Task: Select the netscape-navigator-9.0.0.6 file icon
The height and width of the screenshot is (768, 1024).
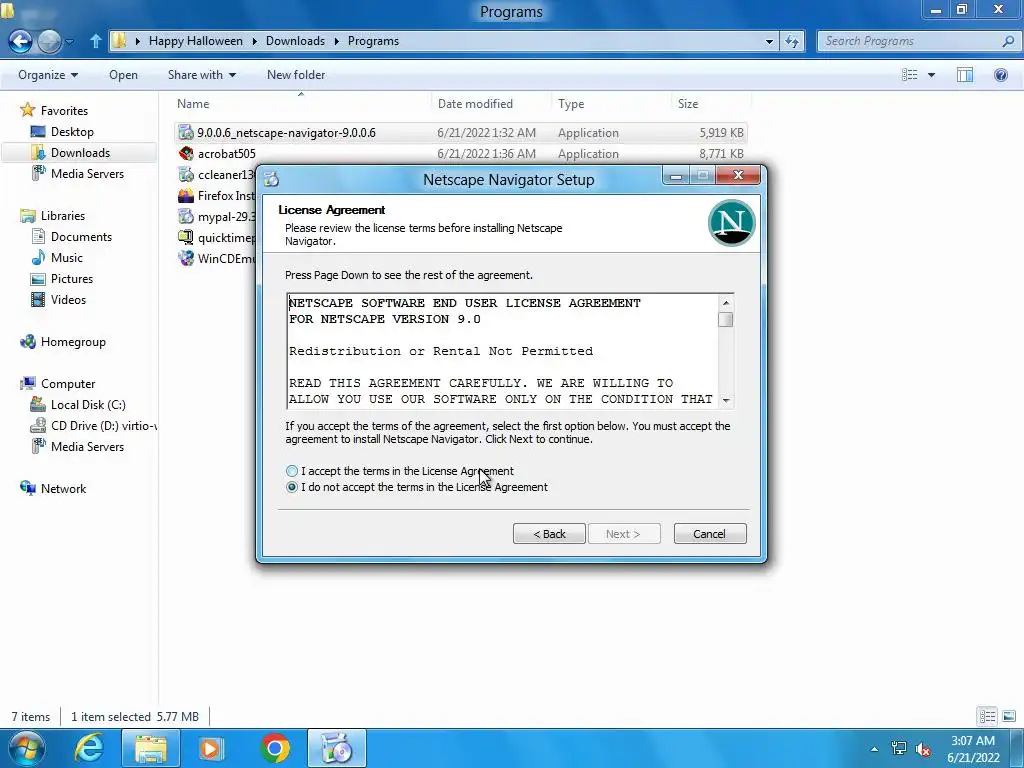Action: point(186,133)
